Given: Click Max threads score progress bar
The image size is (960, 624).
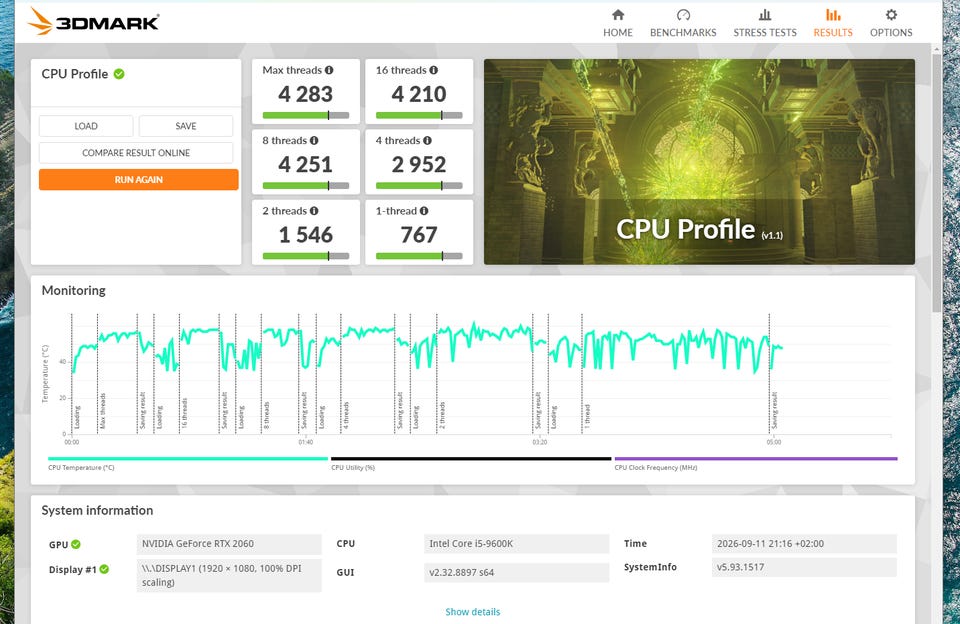Looking at the screenshot, I should point(306,115).
